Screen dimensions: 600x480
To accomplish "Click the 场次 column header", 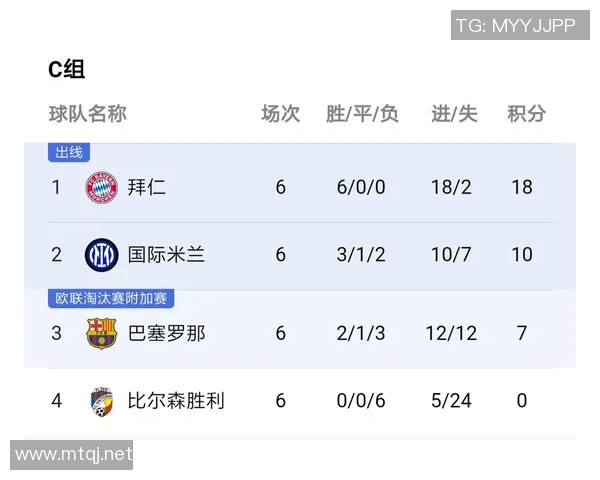I will pos(280,113).
